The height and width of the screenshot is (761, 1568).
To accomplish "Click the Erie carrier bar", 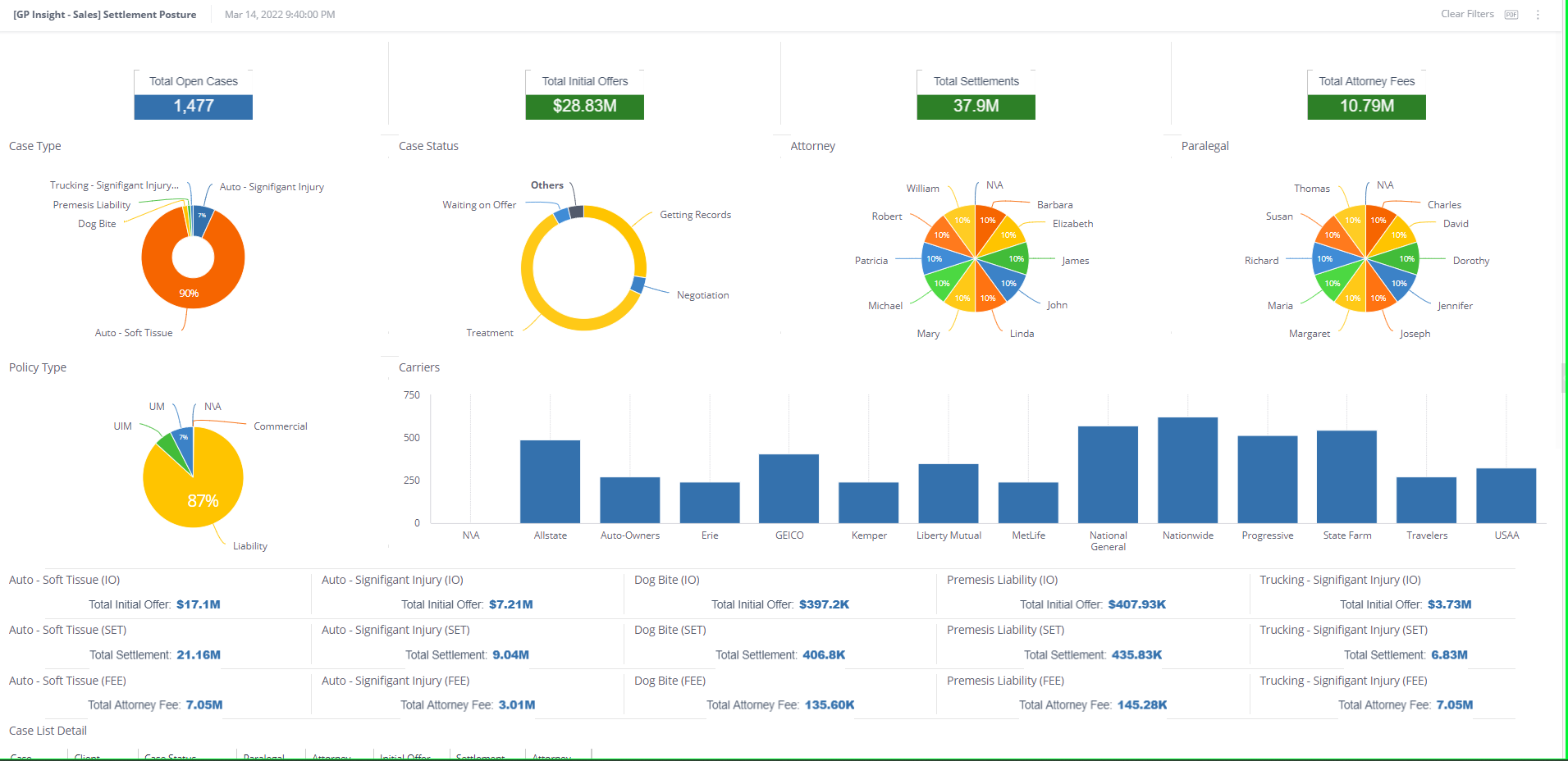I will (x=710, y=503).
